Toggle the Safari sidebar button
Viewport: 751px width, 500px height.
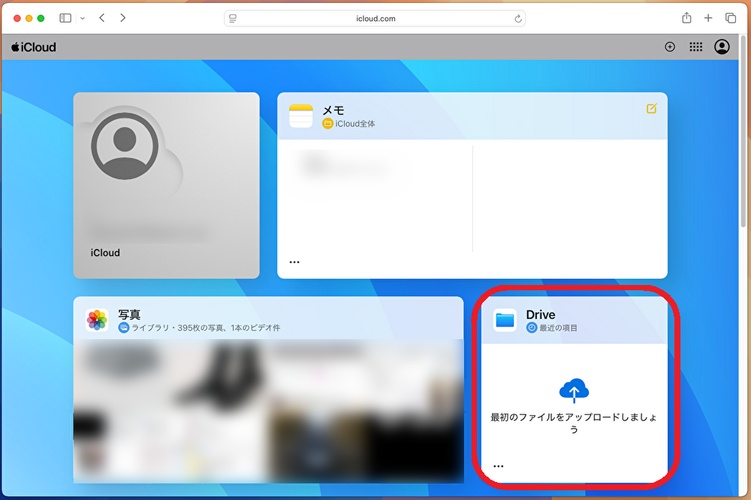[65, 18]
